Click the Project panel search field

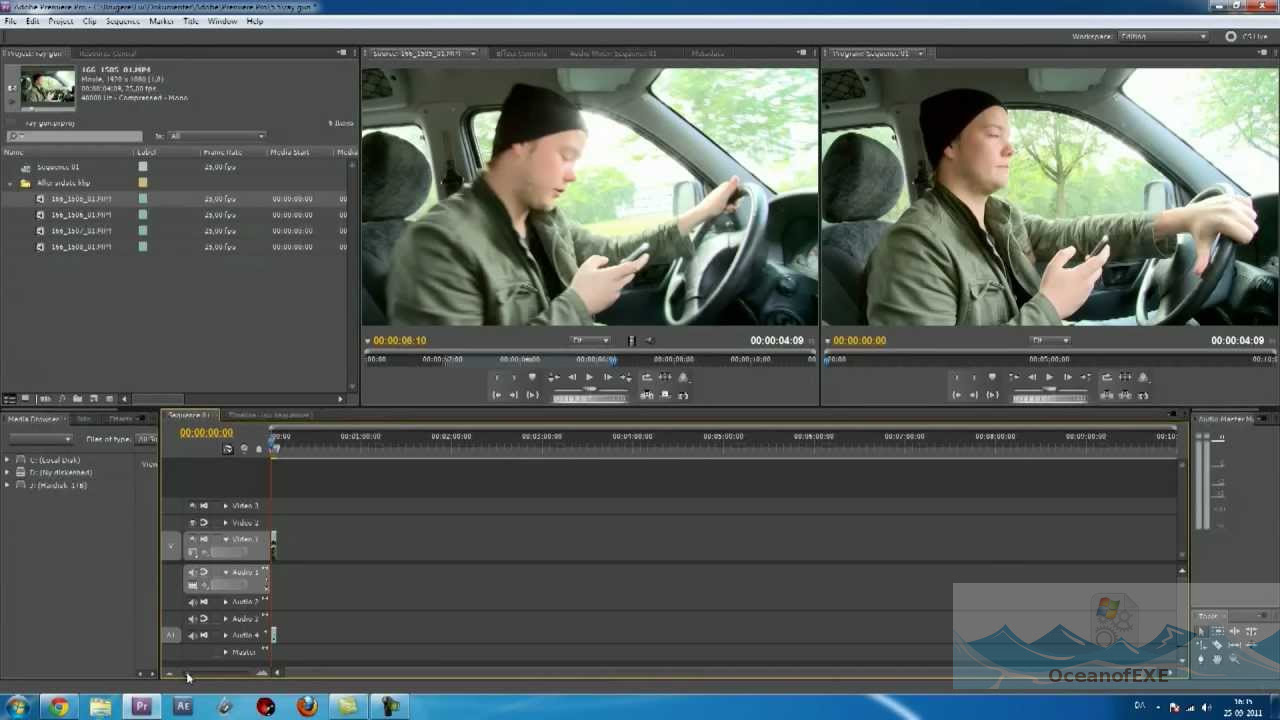(x=75, y=136)
